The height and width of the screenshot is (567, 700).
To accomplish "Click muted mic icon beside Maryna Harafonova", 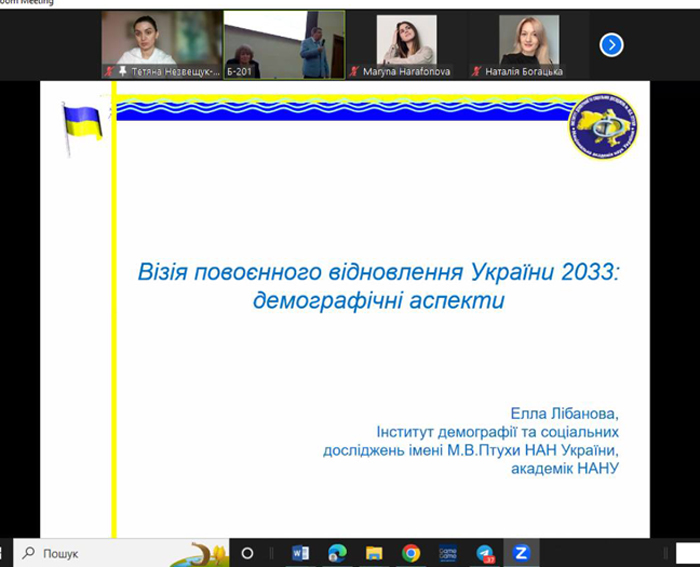I will click(x=354, y=71).
